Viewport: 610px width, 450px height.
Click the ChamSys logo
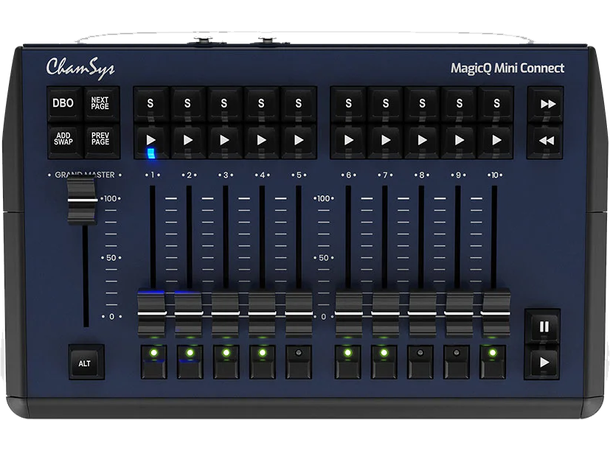coord(81,68)
